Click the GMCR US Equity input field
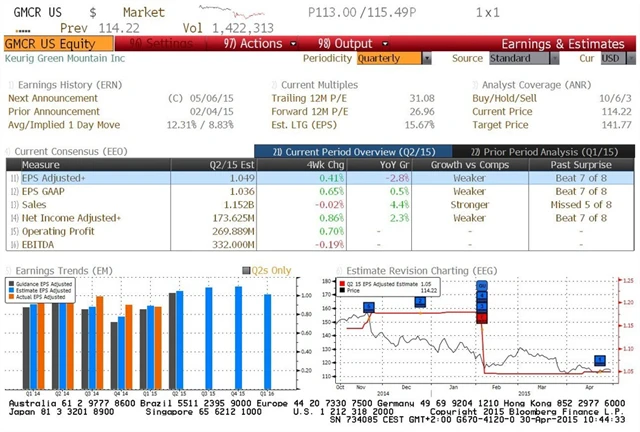Image resolution: width=640 pixels, height=432 pixels. point(62,44)
